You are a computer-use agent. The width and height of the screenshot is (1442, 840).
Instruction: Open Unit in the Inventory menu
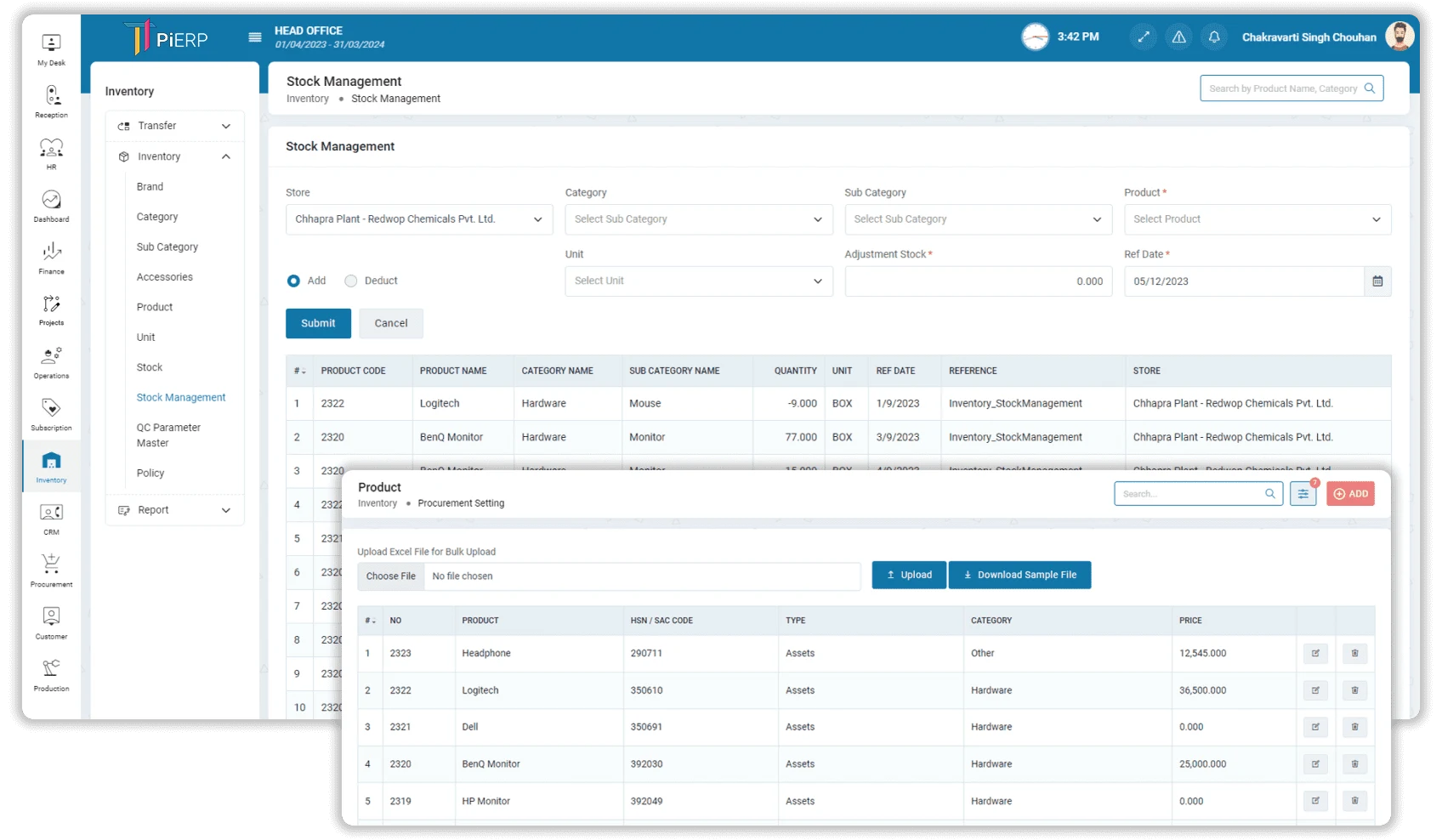tap(146, 338)
